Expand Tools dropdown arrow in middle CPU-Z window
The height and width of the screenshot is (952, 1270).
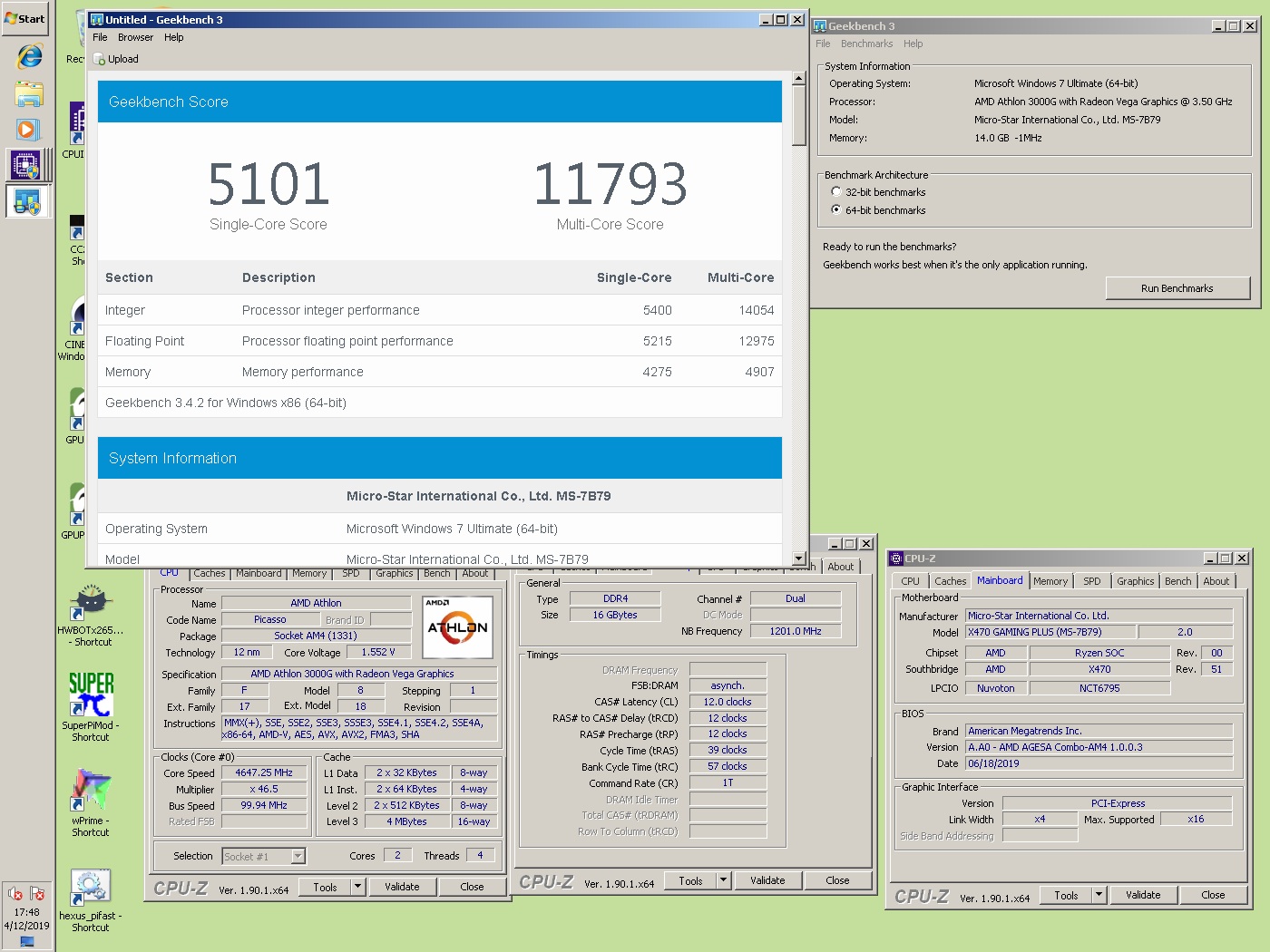(x=723, y=880)
